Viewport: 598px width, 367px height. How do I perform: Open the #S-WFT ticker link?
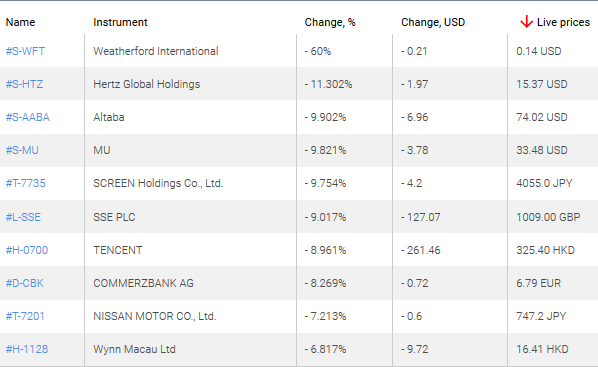25,51
